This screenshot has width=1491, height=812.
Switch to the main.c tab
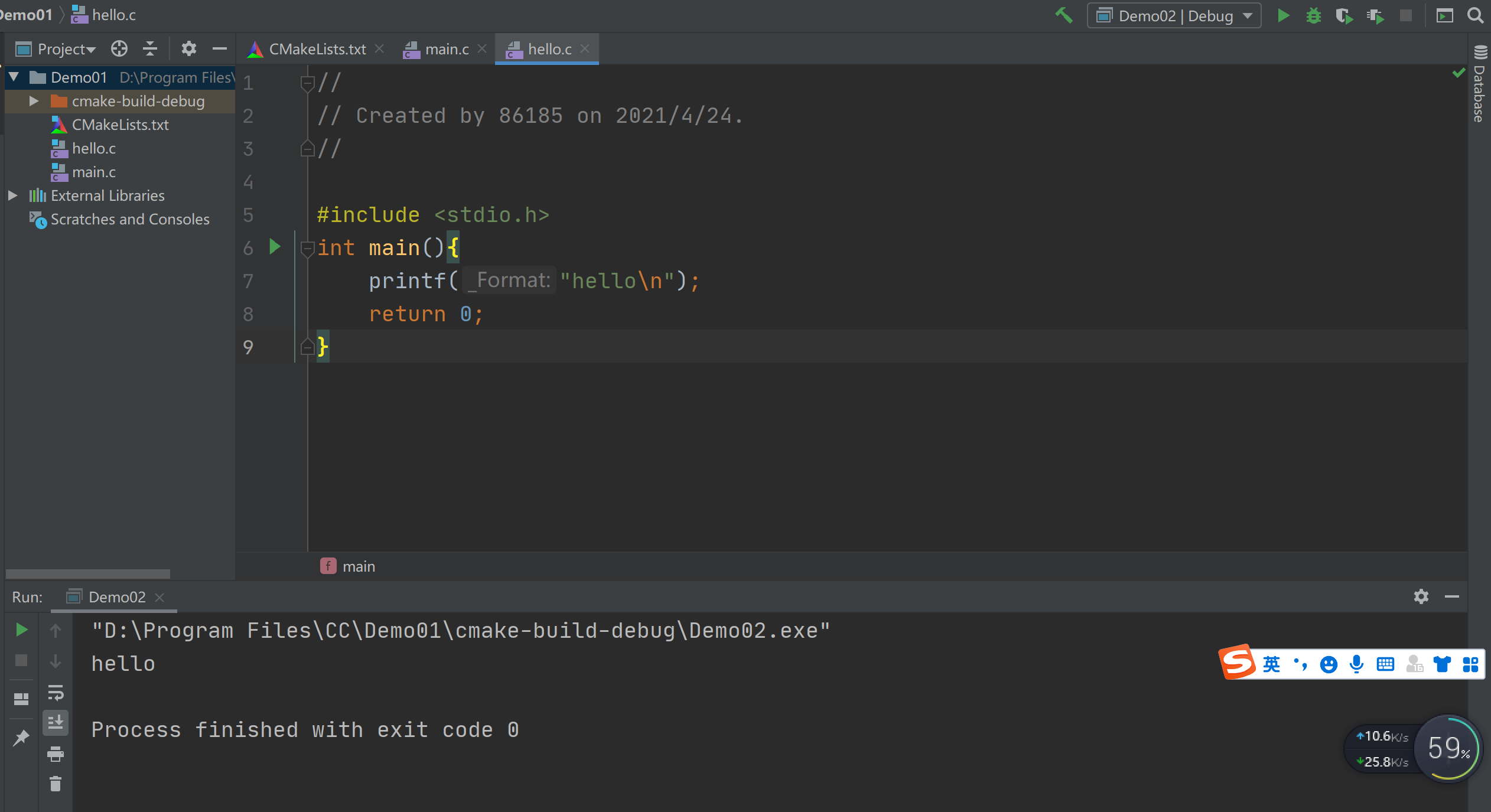(x=446, y=49)
